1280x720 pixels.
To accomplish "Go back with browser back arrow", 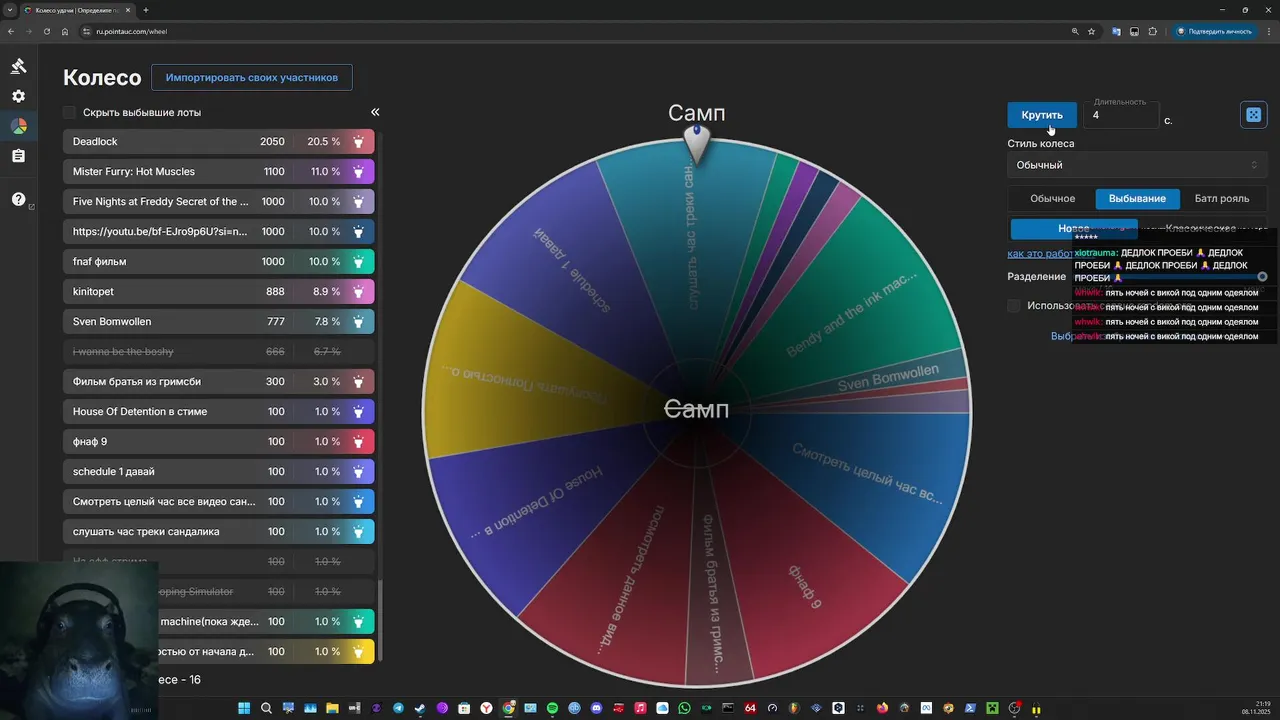I will [x=11, y=31].
